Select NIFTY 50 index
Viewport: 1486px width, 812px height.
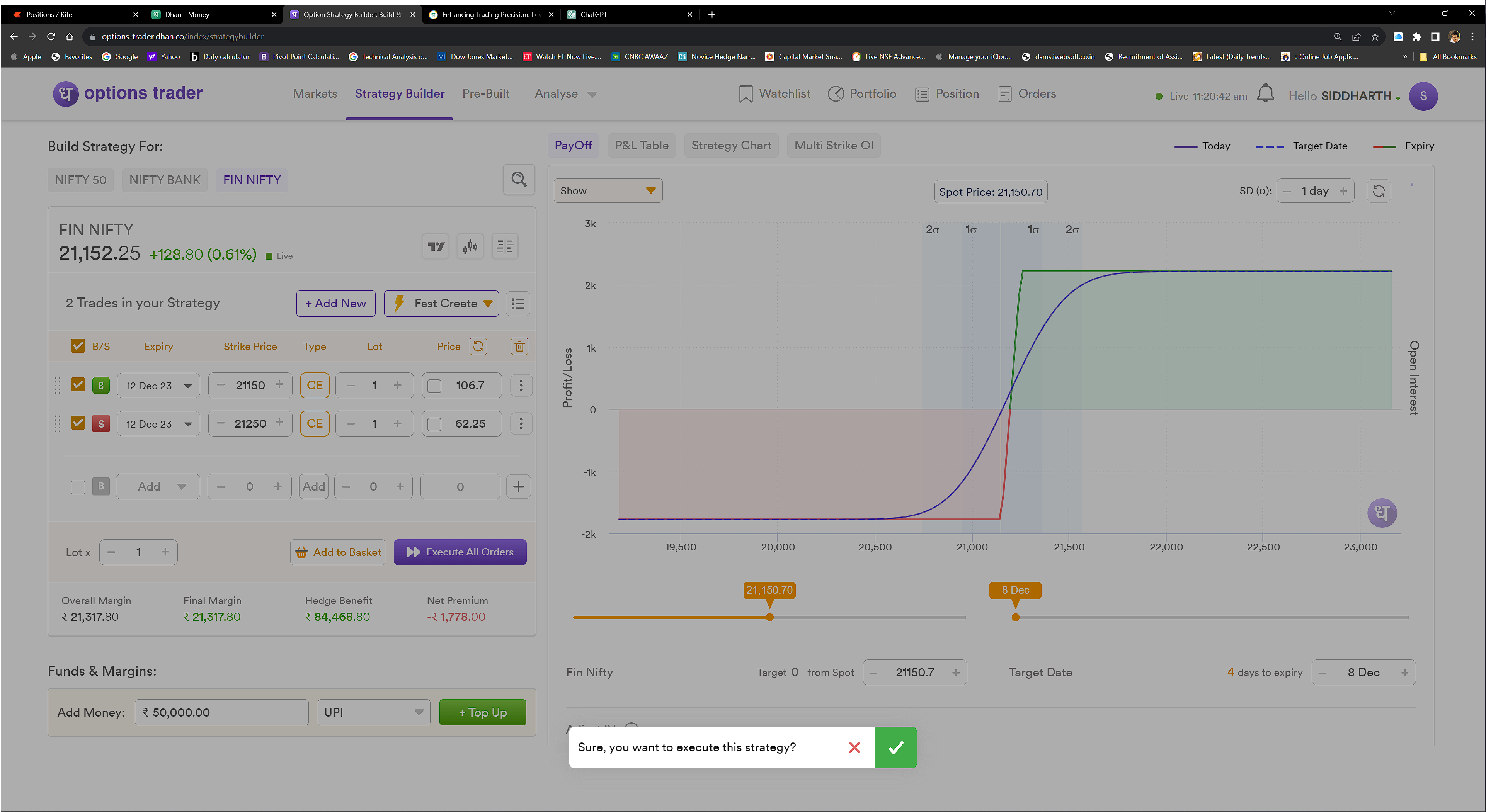point(81,180)
